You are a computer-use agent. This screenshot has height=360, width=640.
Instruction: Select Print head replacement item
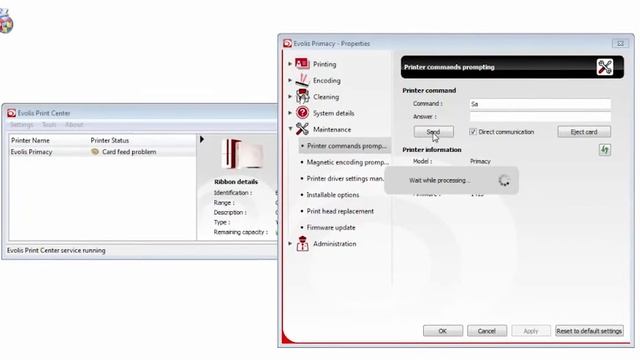pos(340,211)
